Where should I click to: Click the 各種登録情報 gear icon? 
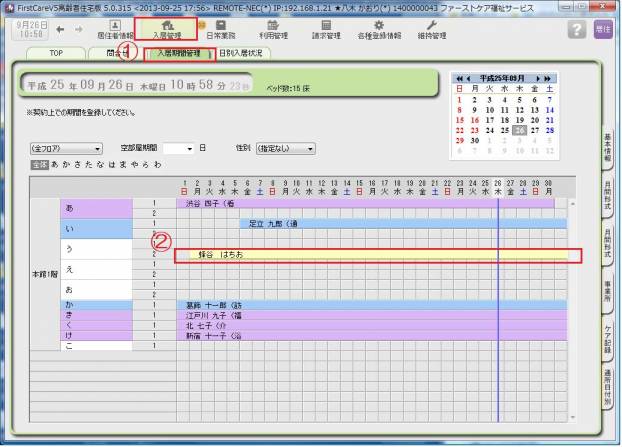click(x=379, y=29)
